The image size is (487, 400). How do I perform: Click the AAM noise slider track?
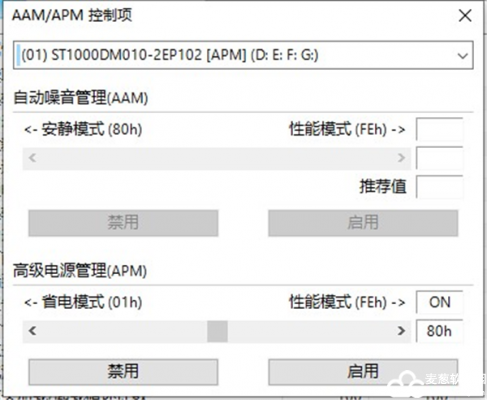point(217,158)
